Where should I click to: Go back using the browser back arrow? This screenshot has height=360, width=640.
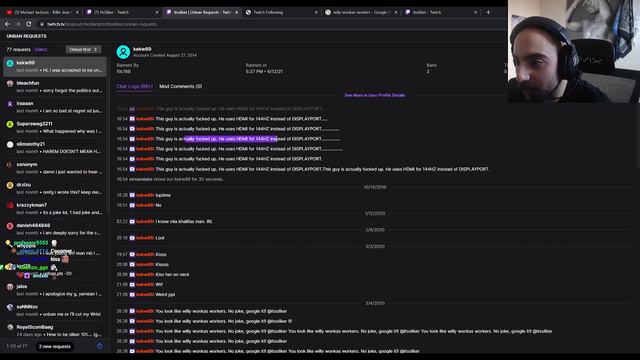click(x=7, y=24)
